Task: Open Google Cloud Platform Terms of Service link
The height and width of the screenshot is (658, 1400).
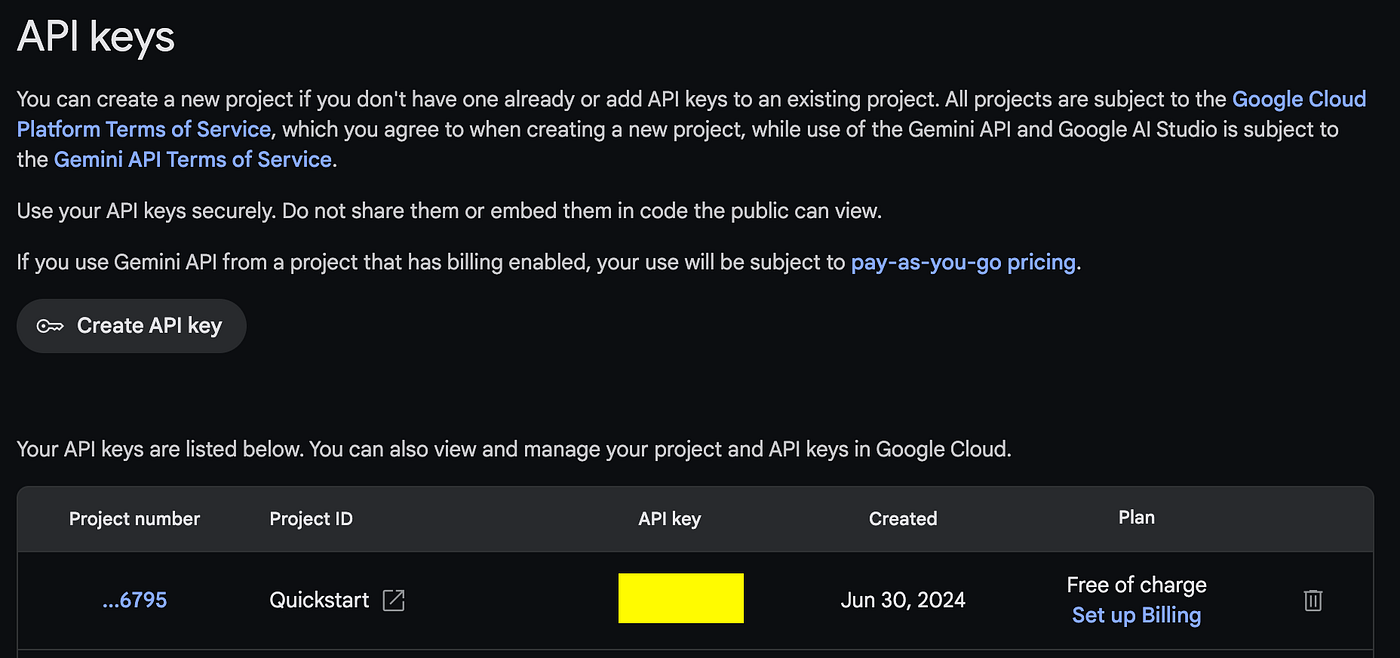Action: tap(144, 129)
